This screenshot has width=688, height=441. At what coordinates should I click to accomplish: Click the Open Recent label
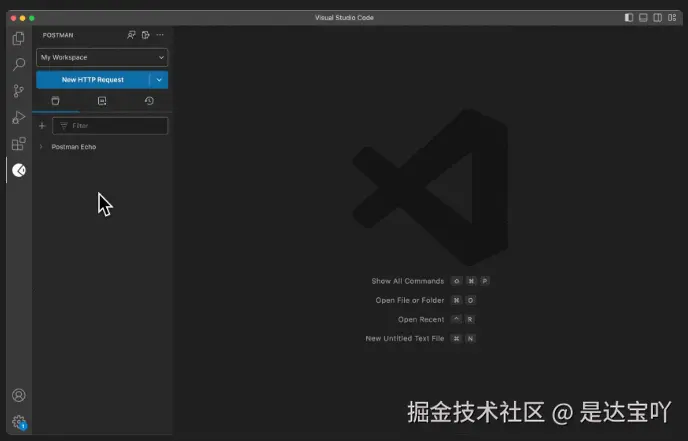point(421,319)
